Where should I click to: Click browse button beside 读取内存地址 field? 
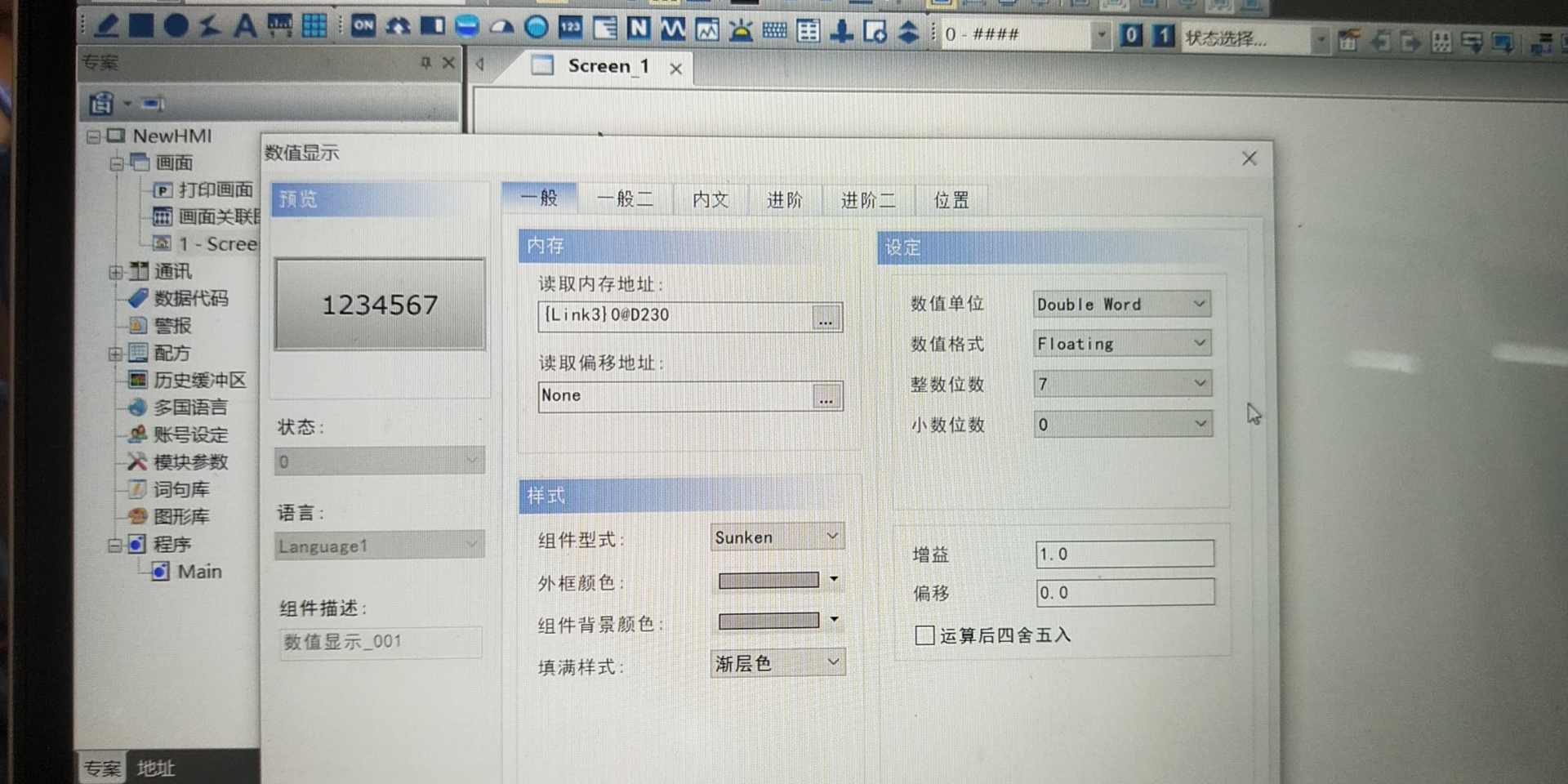tap(826, 318)
